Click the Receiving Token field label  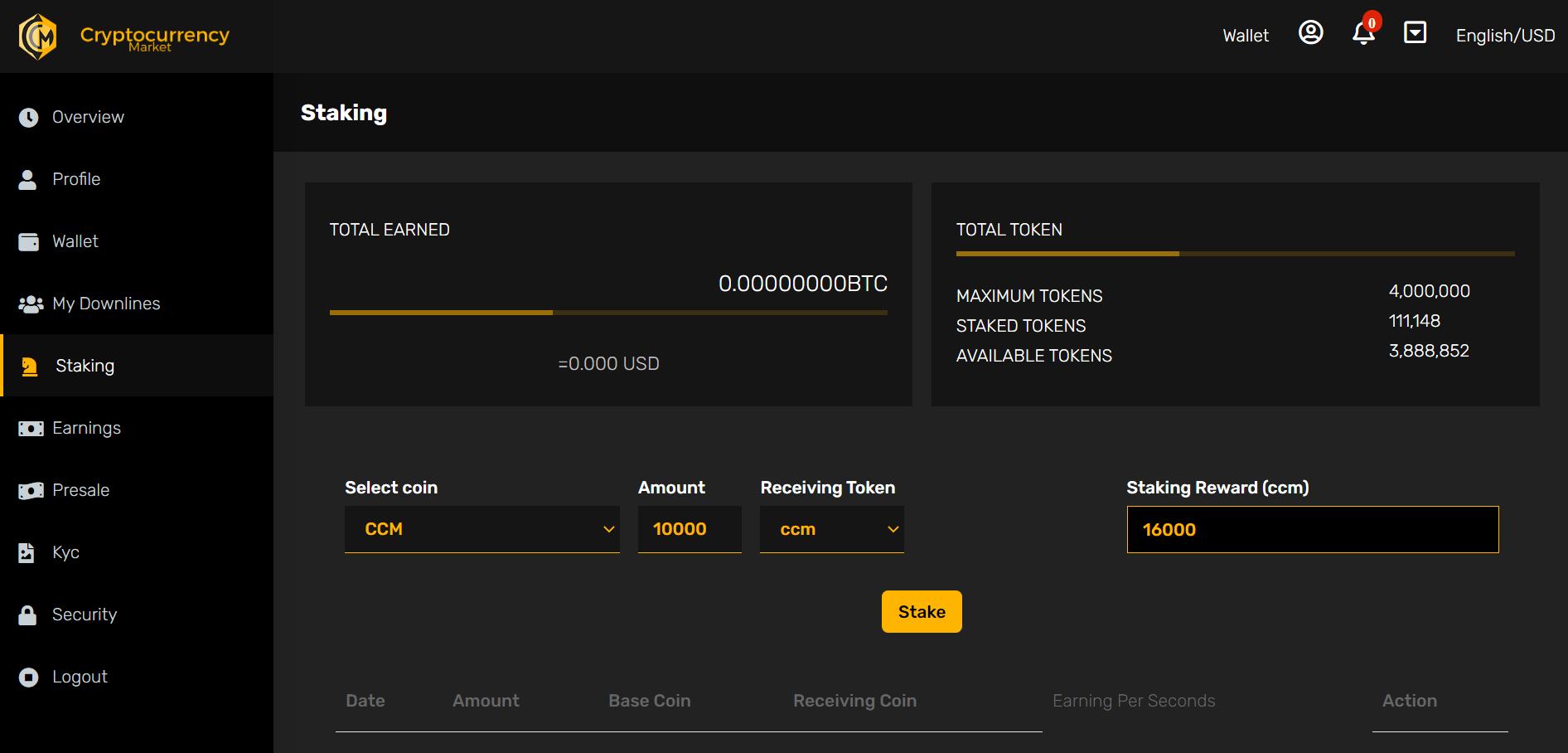(828, 488)
